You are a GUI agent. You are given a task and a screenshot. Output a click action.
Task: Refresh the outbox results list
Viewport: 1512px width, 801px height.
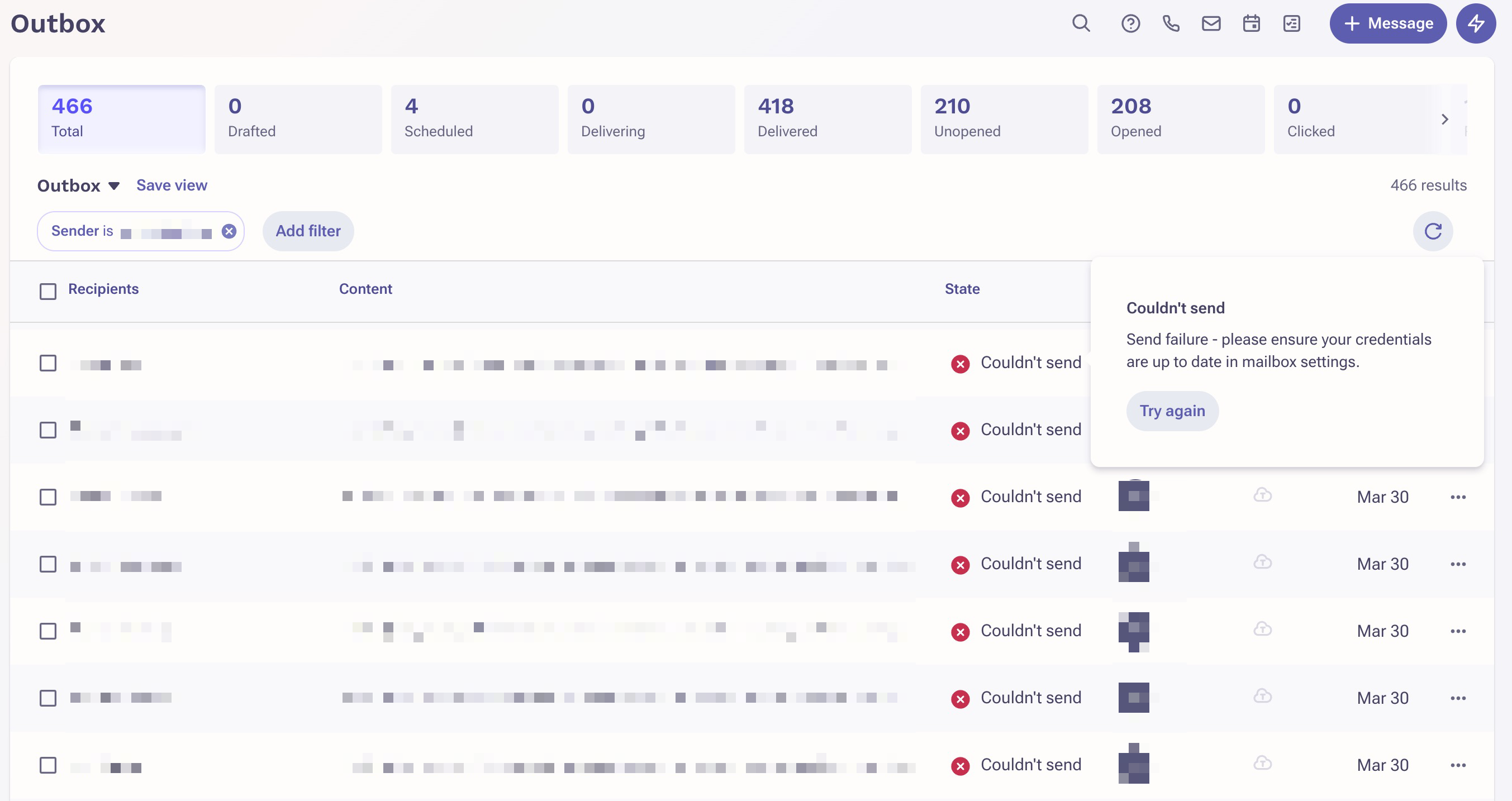pos(1432,231)
